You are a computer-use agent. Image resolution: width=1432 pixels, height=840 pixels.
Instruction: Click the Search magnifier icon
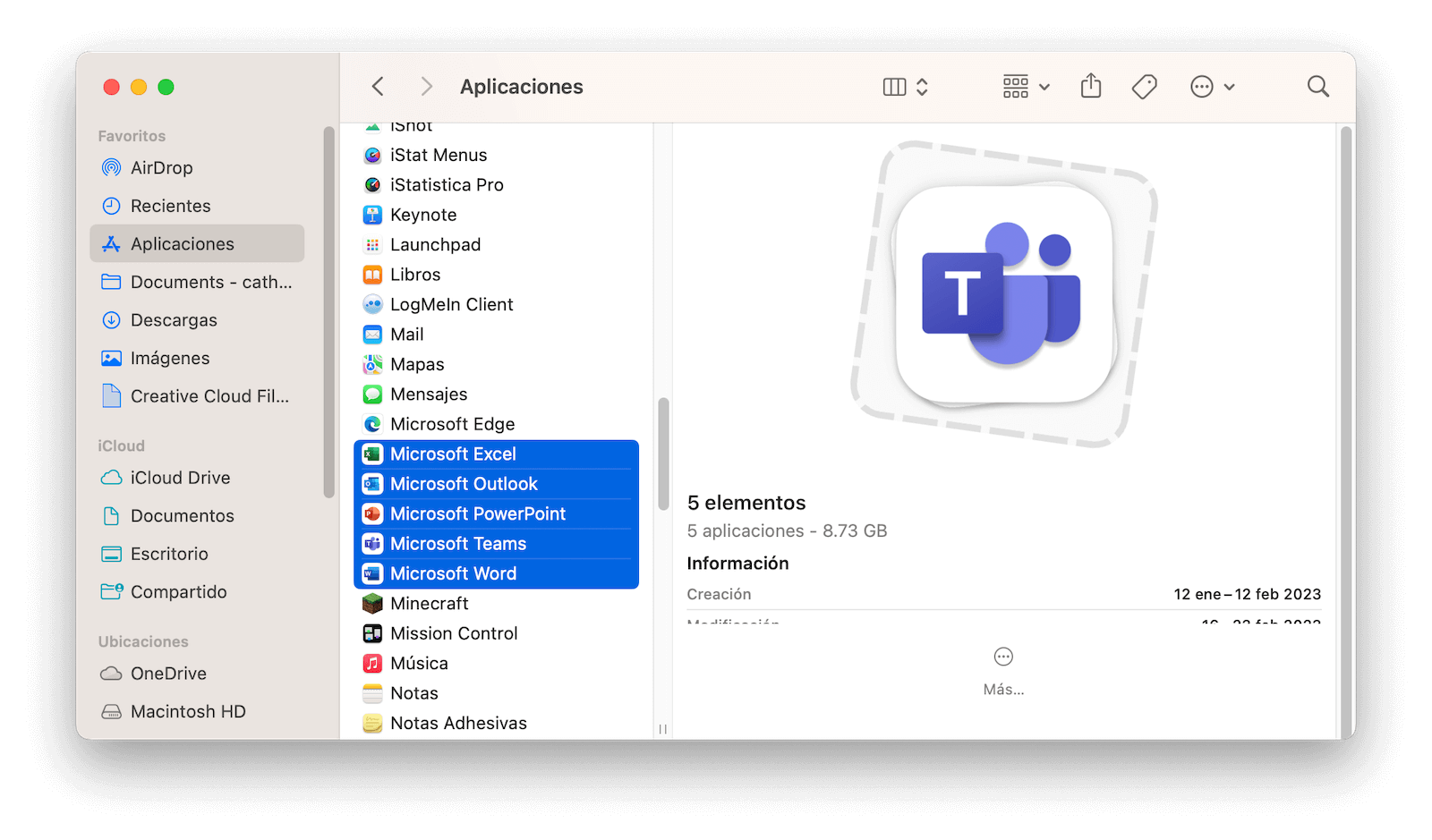1317,87
